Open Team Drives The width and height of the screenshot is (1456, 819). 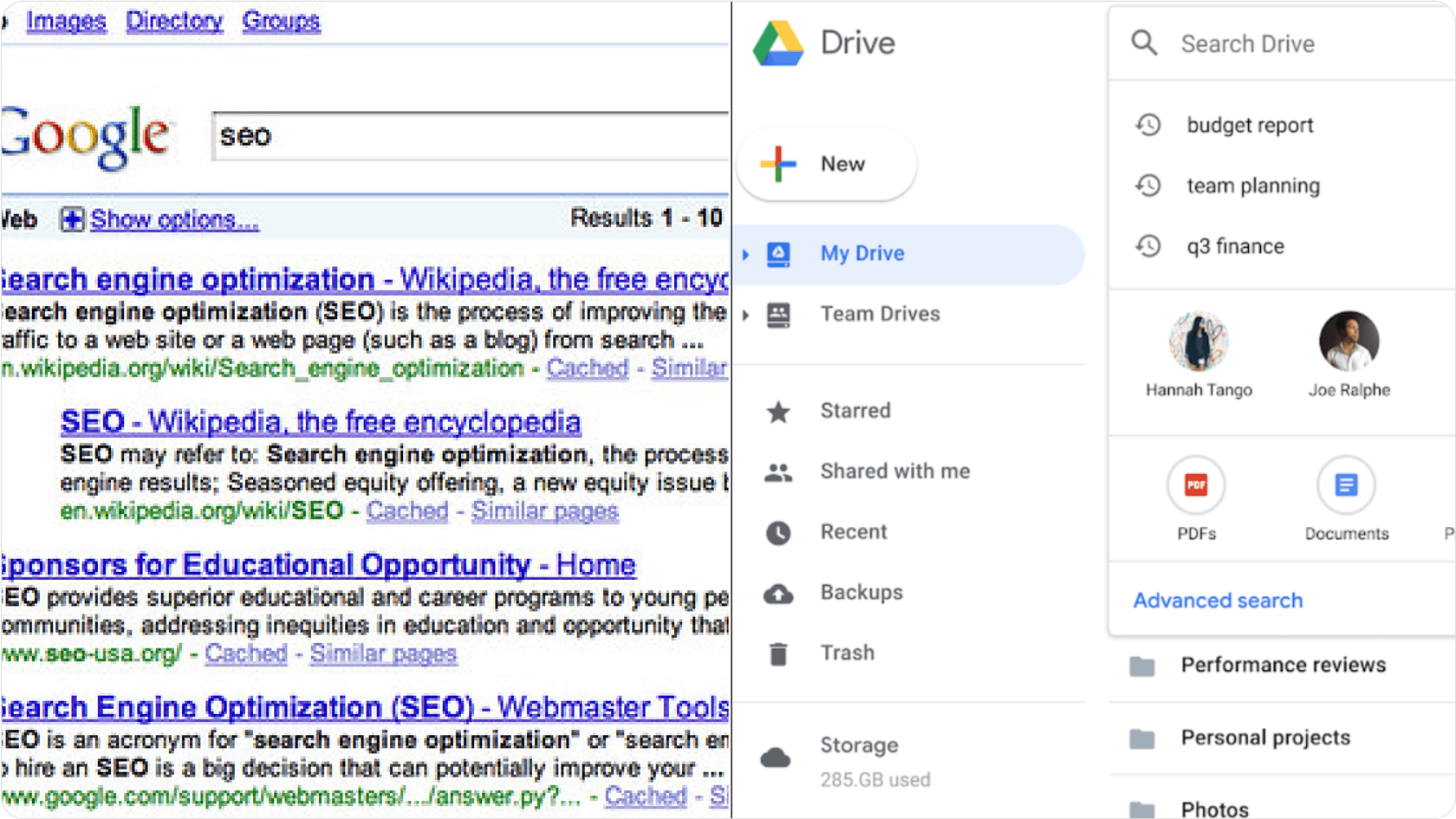pos(880,314)
